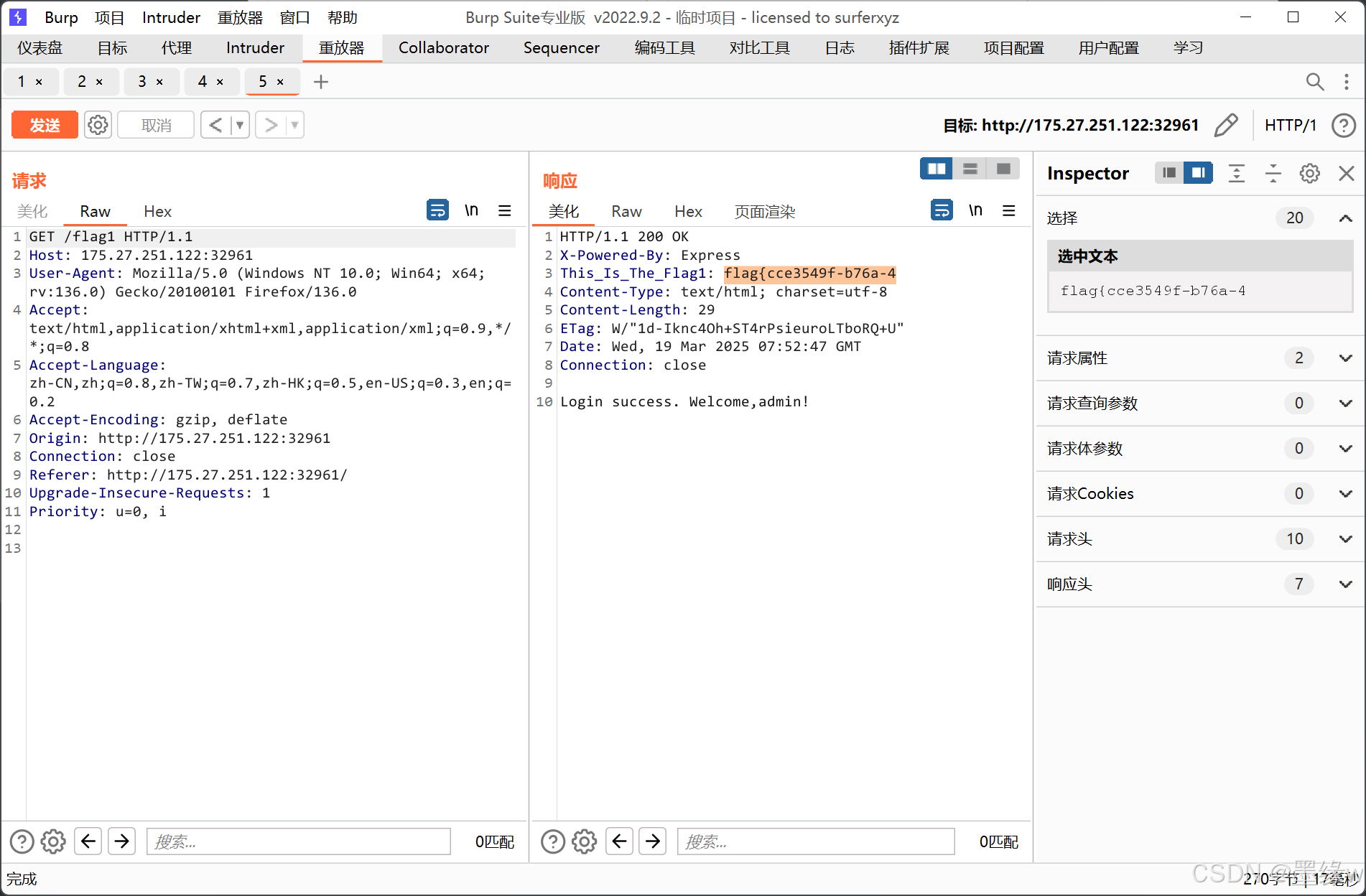Dock Inspector panel to the left
Screen dimensions: 1366x896
click(1169, 172)
